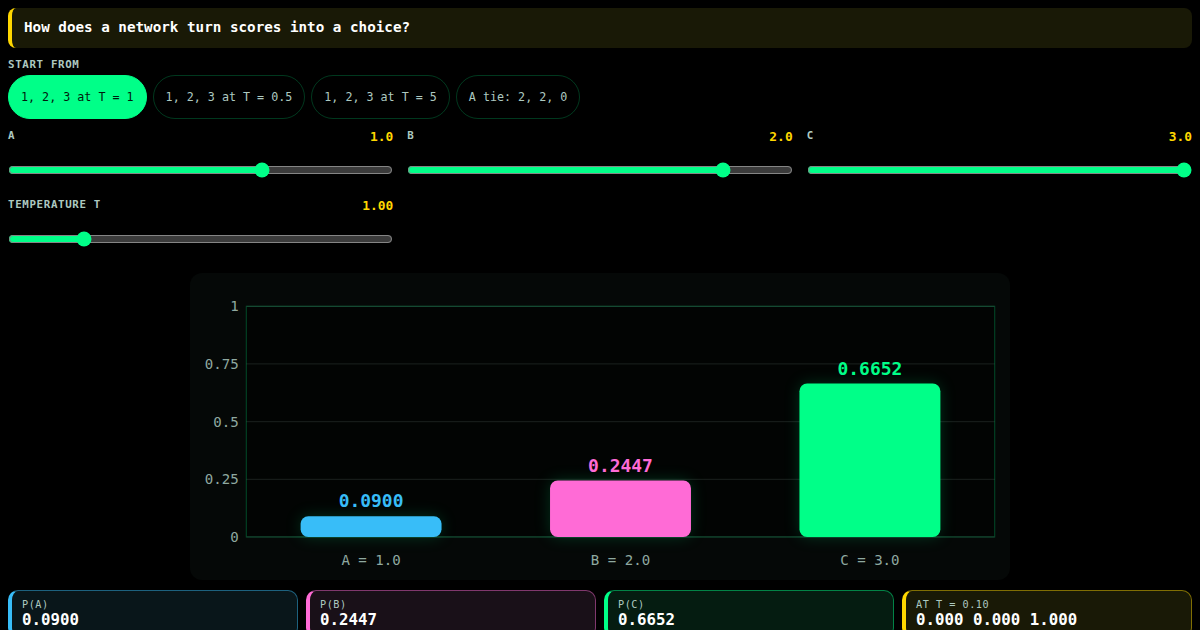The height and width of the screenshot is (630, 1200).
Task: Click the 0.2447 label above bar B
Action: click(620, 466)
